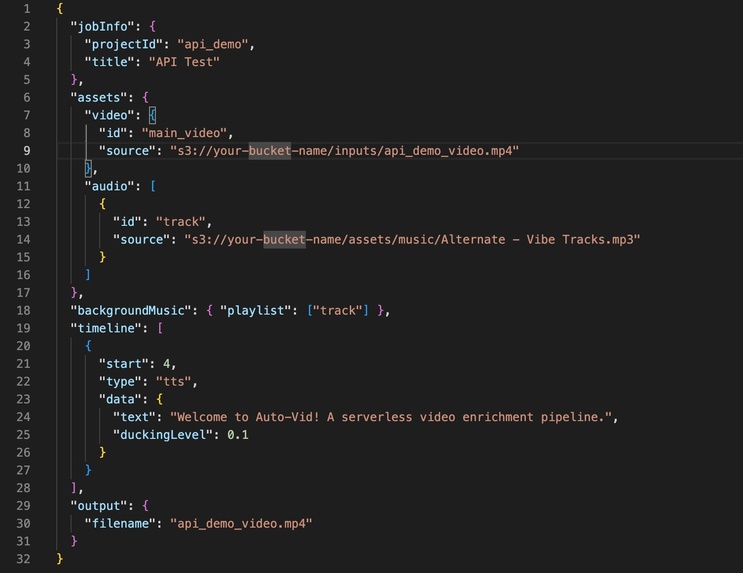Click line number 9 in the gutter
This screenshot has height=573, width=743.
tap(27, 151)
